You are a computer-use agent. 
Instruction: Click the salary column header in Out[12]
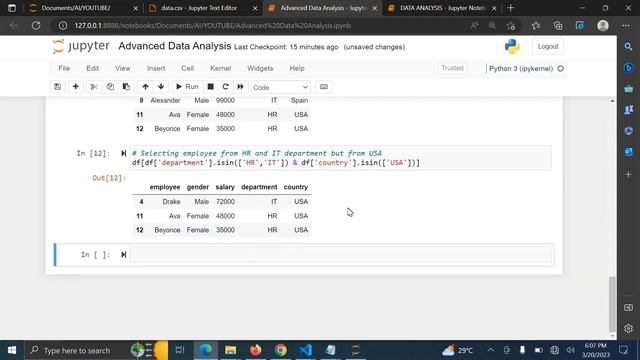click(225, 187)
